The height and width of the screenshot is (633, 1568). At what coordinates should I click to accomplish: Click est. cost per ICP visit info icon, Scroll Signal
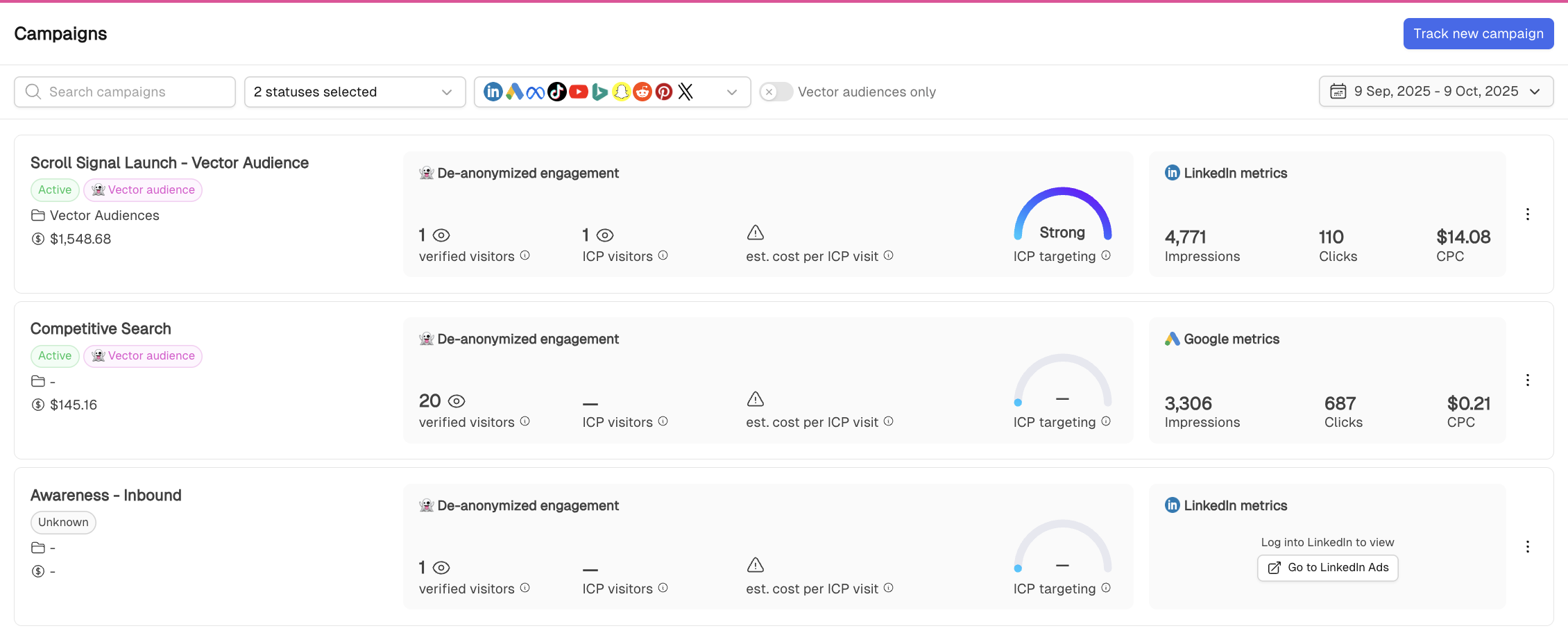coord(889,255)
